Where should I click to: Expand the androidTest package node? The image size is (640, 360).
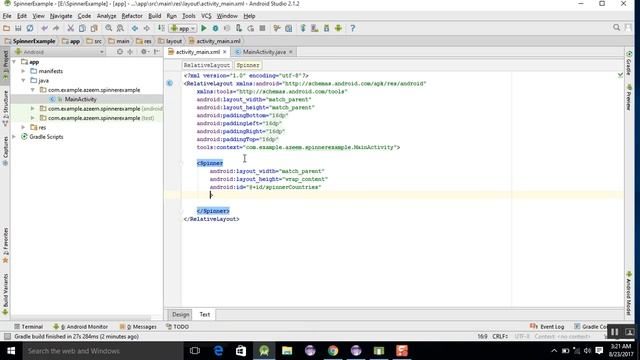point(33,109)
